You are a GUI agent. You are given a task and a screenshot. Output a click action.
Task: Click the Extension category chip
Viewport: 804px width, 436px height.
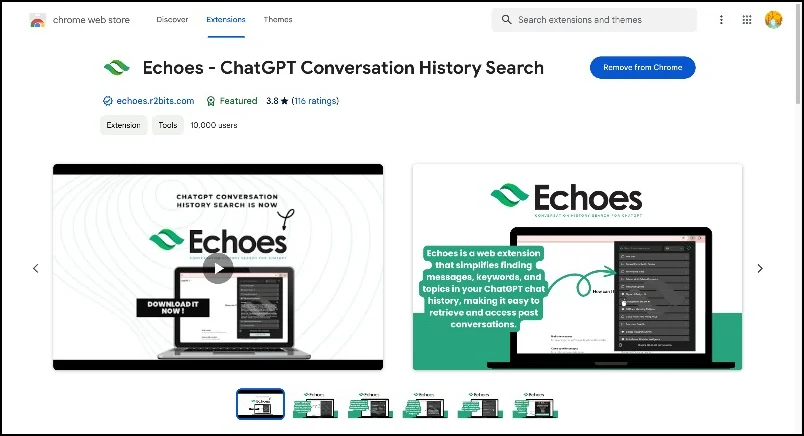click(x=123, y=125)
